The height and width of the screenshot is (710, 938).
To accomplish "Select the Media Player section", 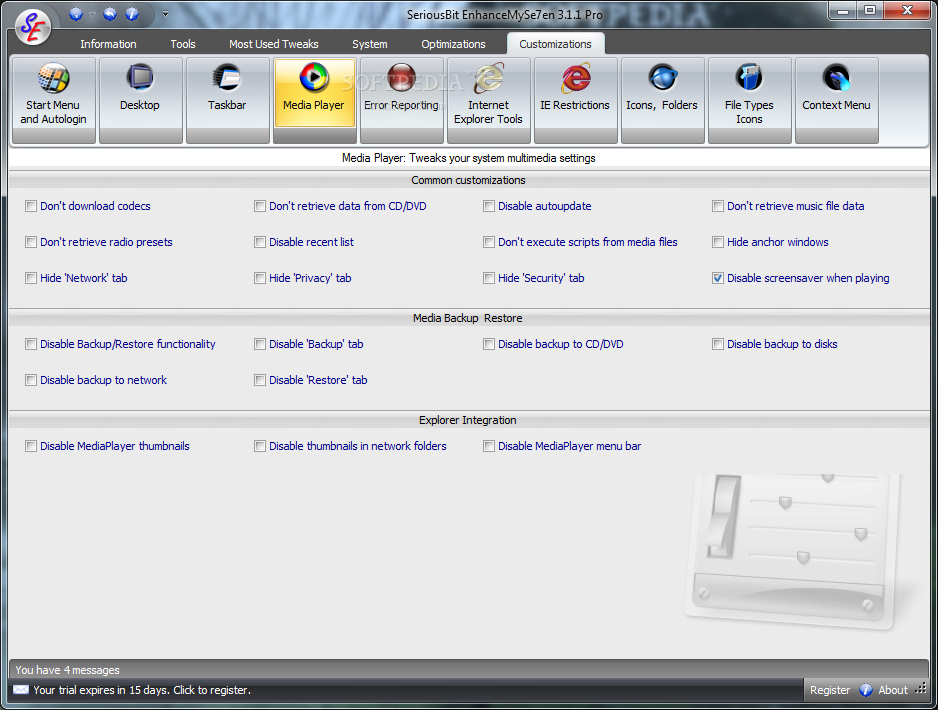I will 314,100.
